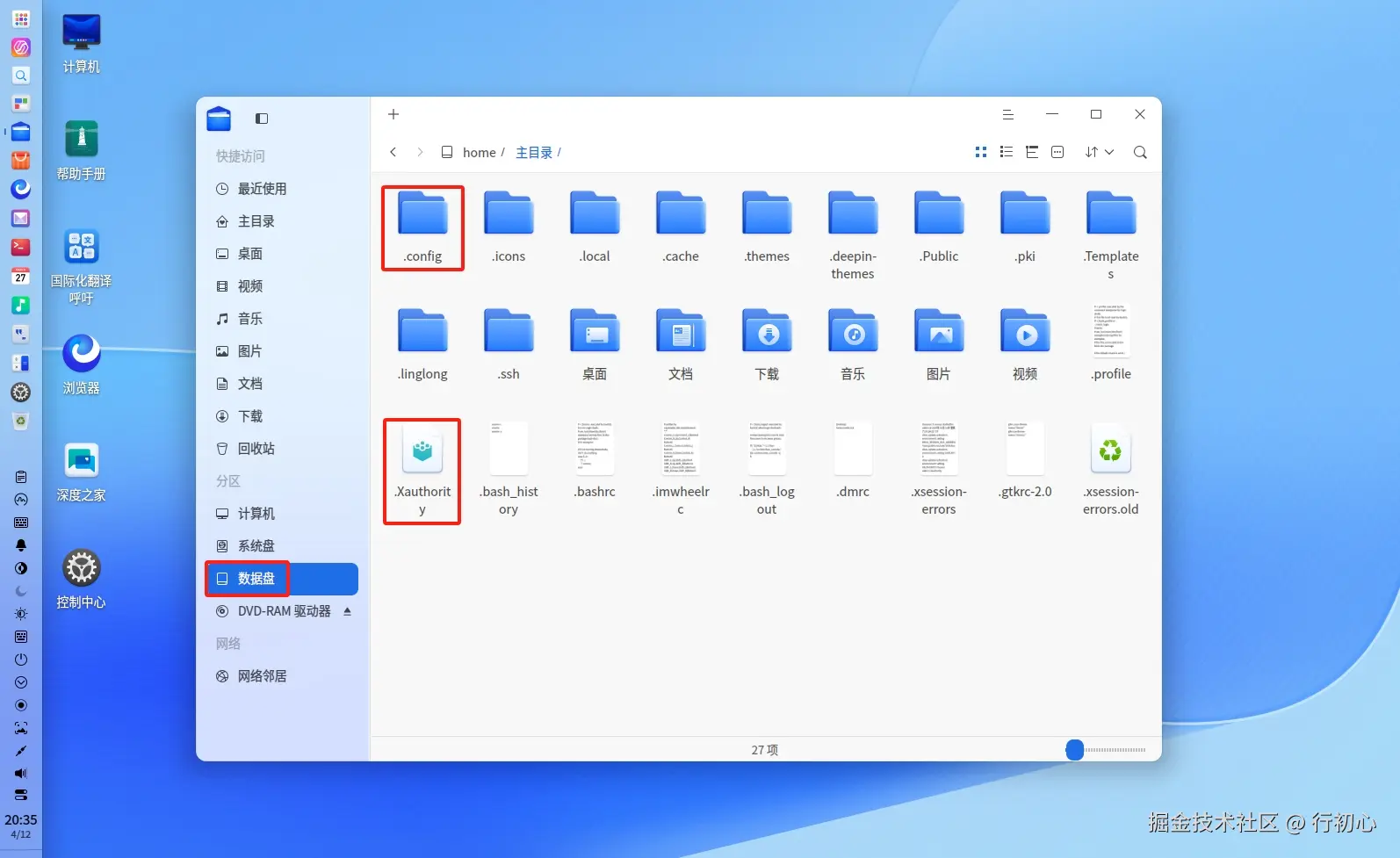Open 帮助手册 desktop icon

[x=82, y=149]
